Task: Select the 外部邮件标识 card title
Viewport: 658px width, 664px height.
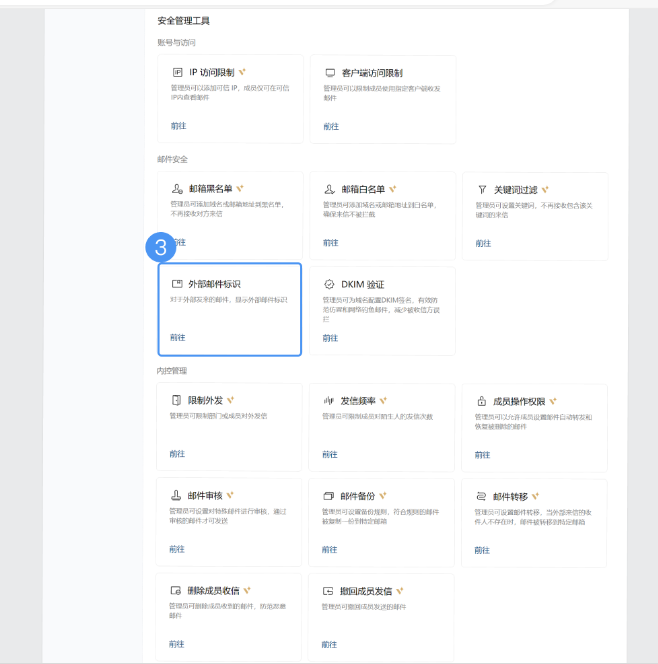Action: 214,284
